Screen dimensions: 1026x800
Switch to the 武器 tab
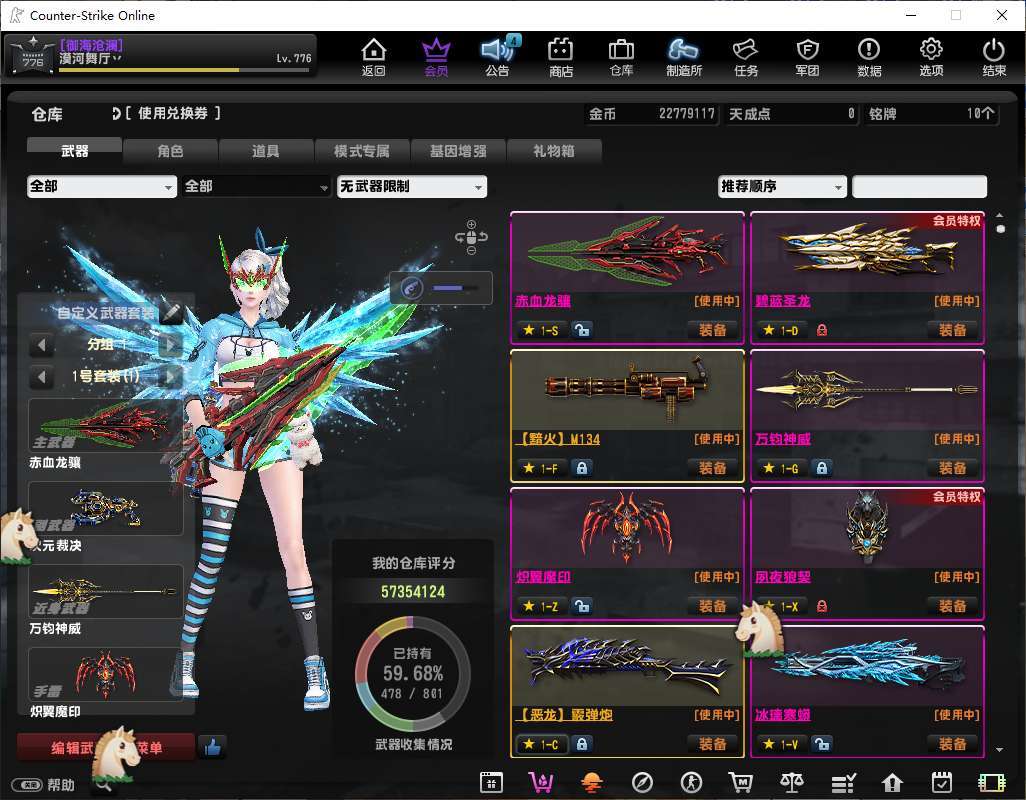click(x=74, y=150)
